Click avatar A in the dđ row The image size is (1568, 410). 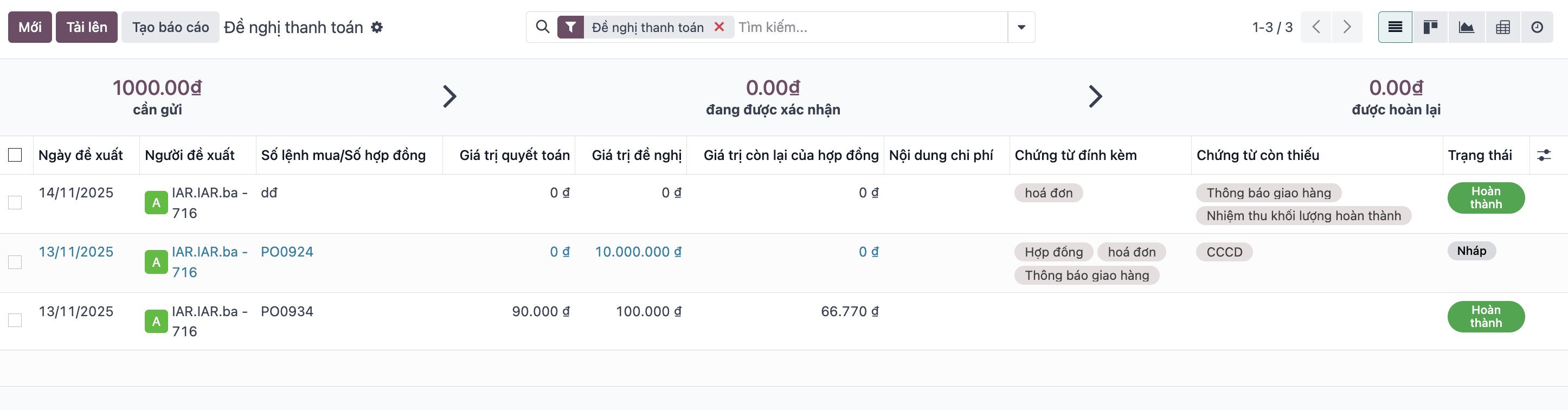(157, 203)
